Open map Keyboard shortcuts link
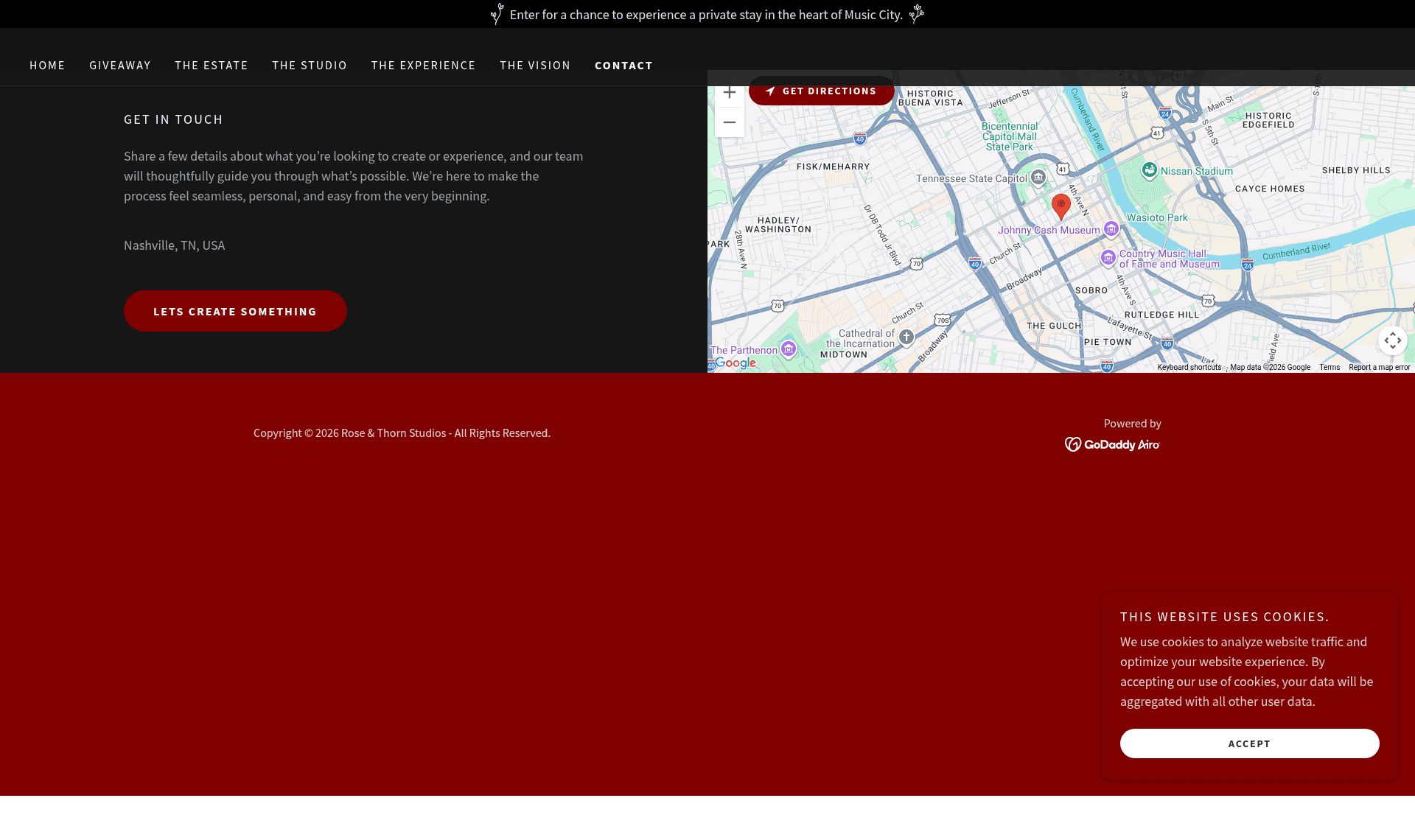 coord(1189,367)
